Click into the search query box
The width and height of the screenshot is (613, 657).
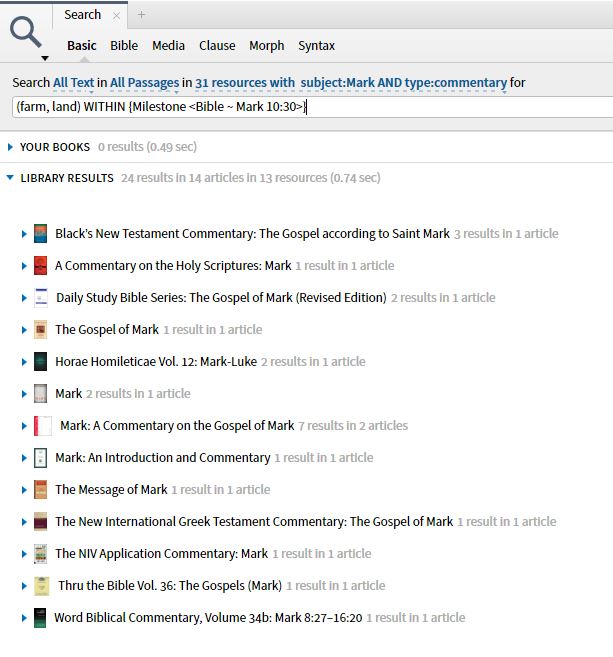click(x=313, y=107)
